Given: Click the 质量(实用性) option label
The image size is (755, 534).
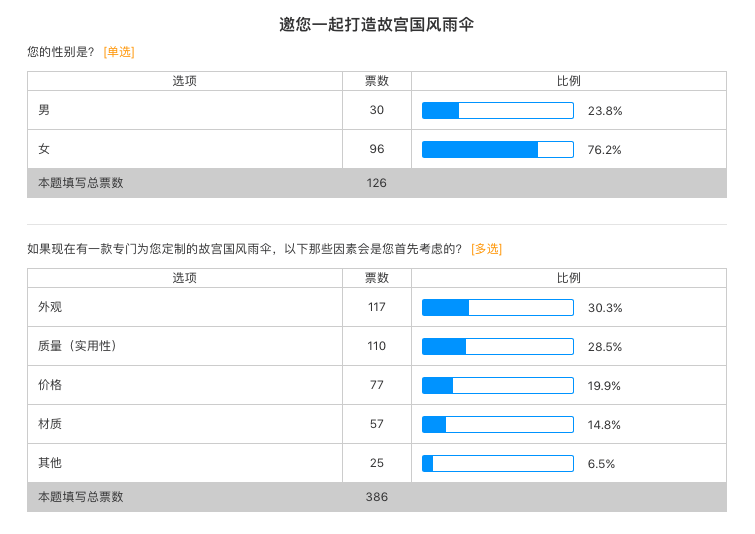Looking at the screenshot, I should [77, 346].
